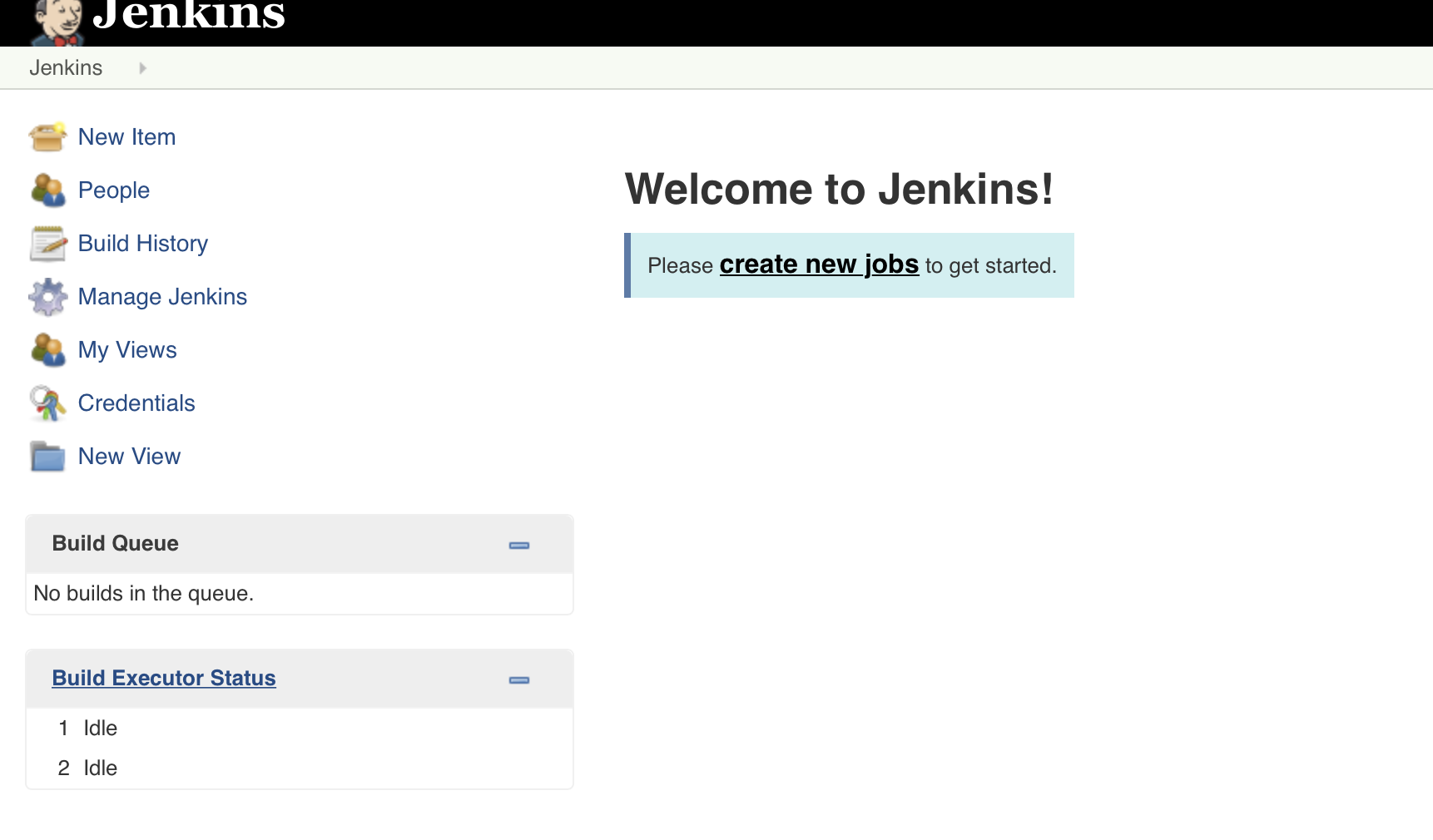Click the Credentials keys icon

pos(47,403)
